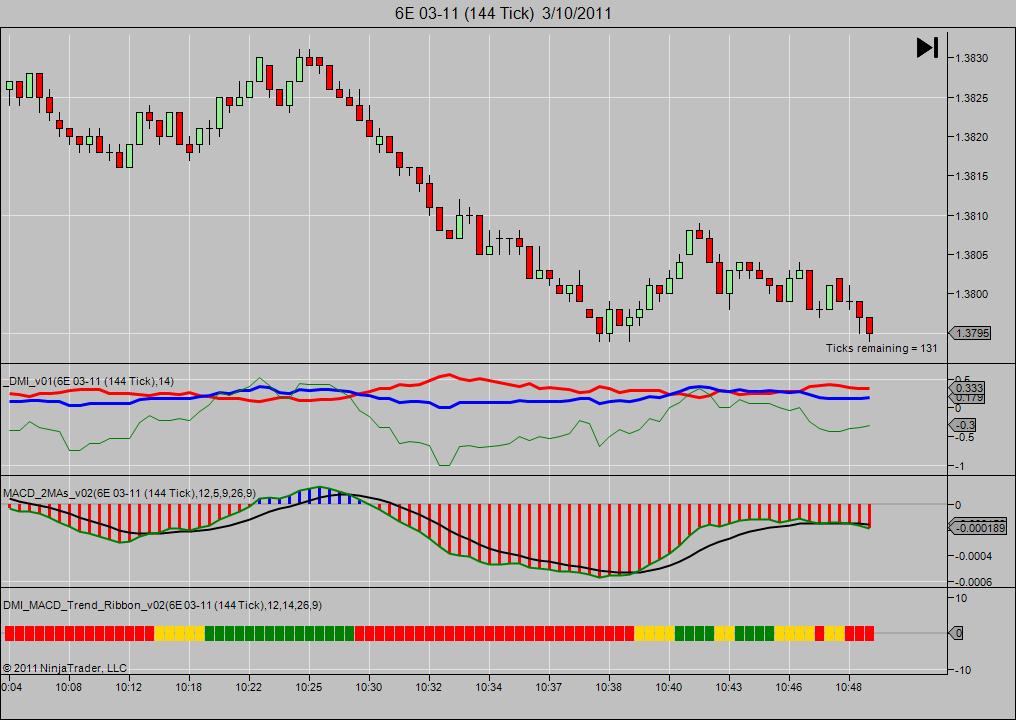Click the 1.3820 price axis label
This screenshot has height=720, width=1016.
pyautogui.click(x=971, y=137)
